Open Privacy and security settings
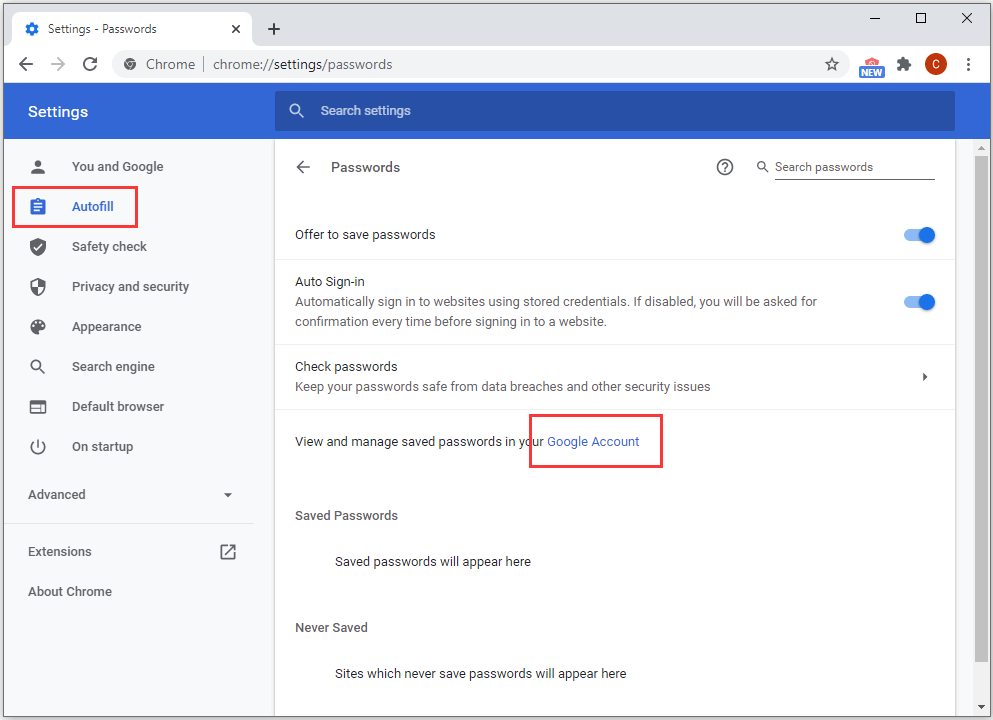Image resolution: width=993 pixels, height=720 pixels. click(130, 287)
